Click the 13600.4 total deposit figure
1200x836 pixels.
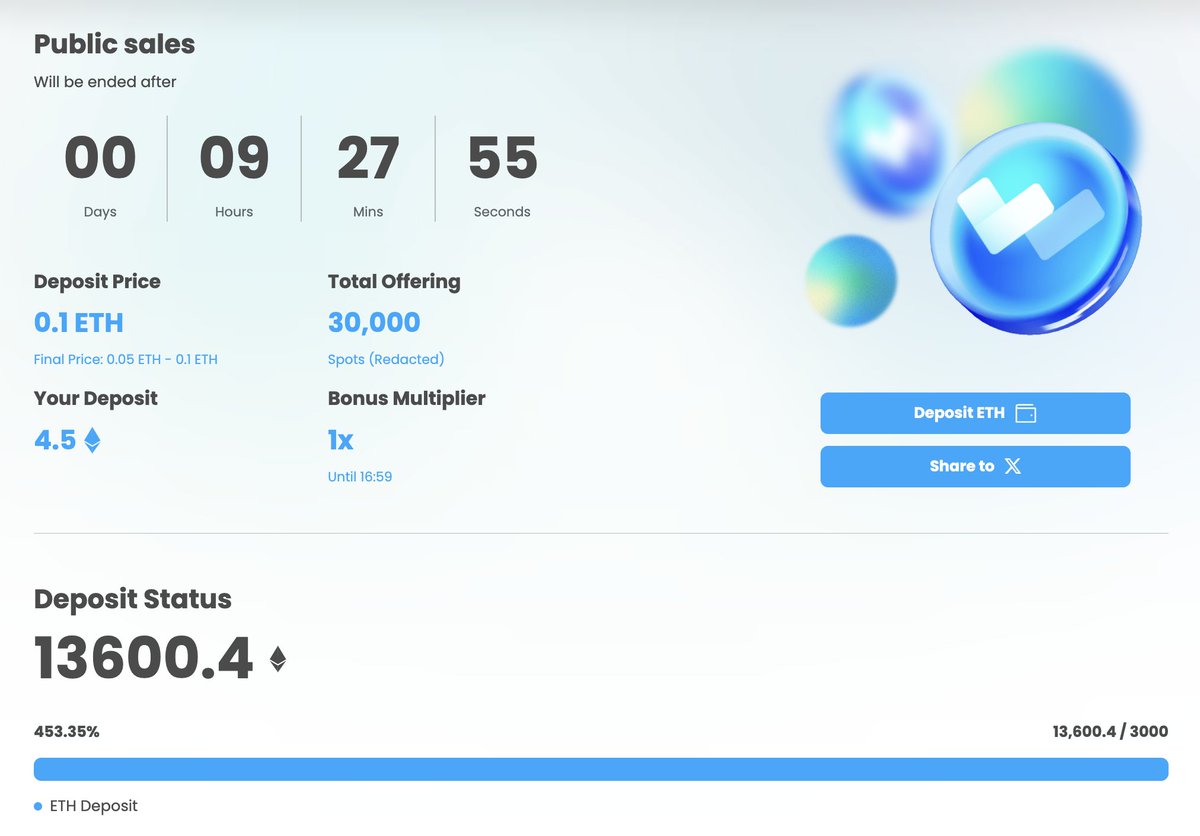[x=144, y=658]
